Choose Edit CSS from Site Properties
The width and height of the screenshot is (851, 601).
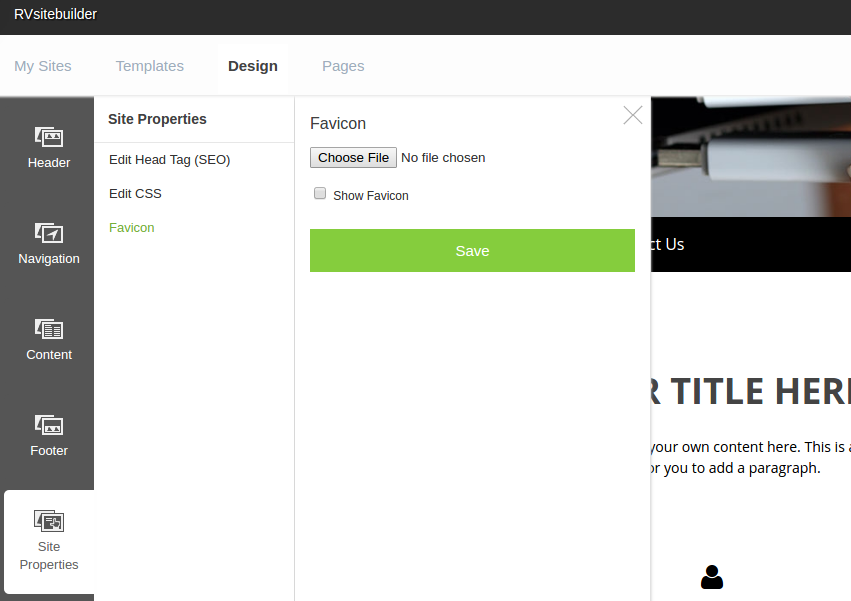pyautogui.click(x=135, y=194)
